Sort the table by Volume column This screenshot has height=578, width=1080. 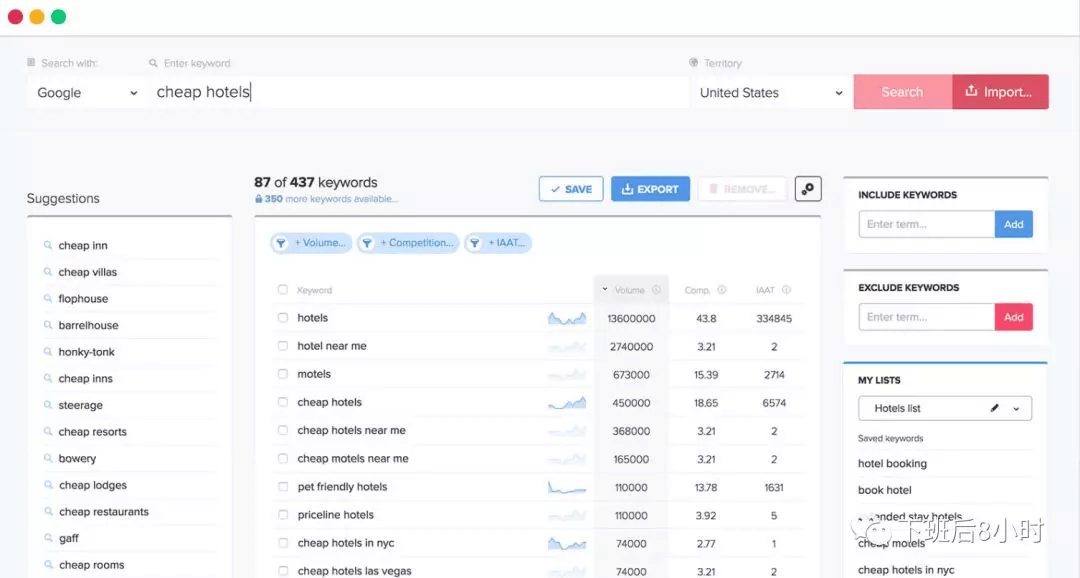pyautogui.click(x=629, y=290)
